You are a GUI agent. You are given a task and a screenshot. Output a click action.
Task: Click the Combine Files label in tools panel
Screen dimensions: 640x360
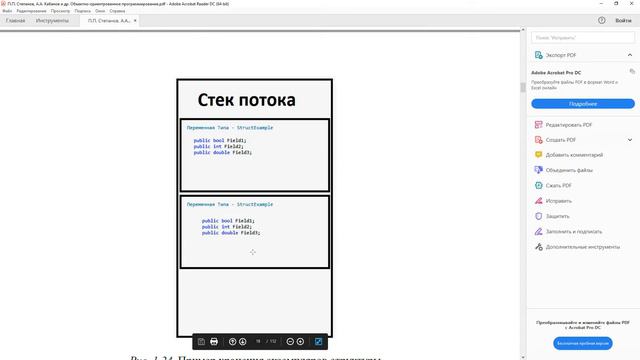pos(569,170)
